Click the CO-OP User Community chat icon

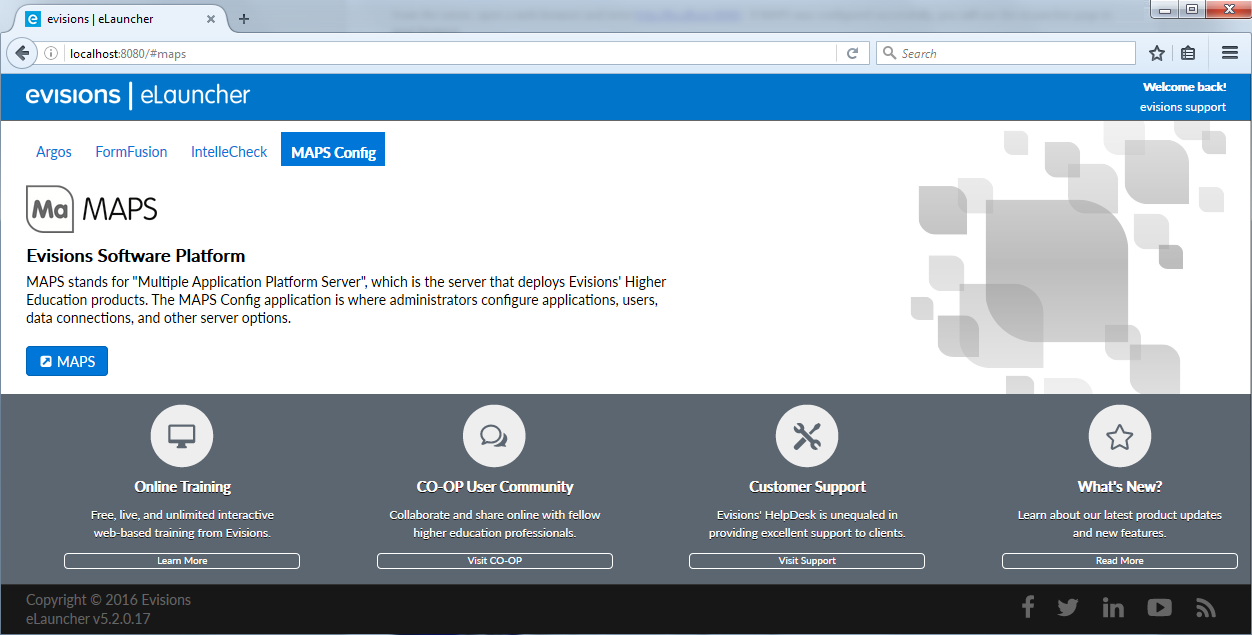(x=494, y=436)
